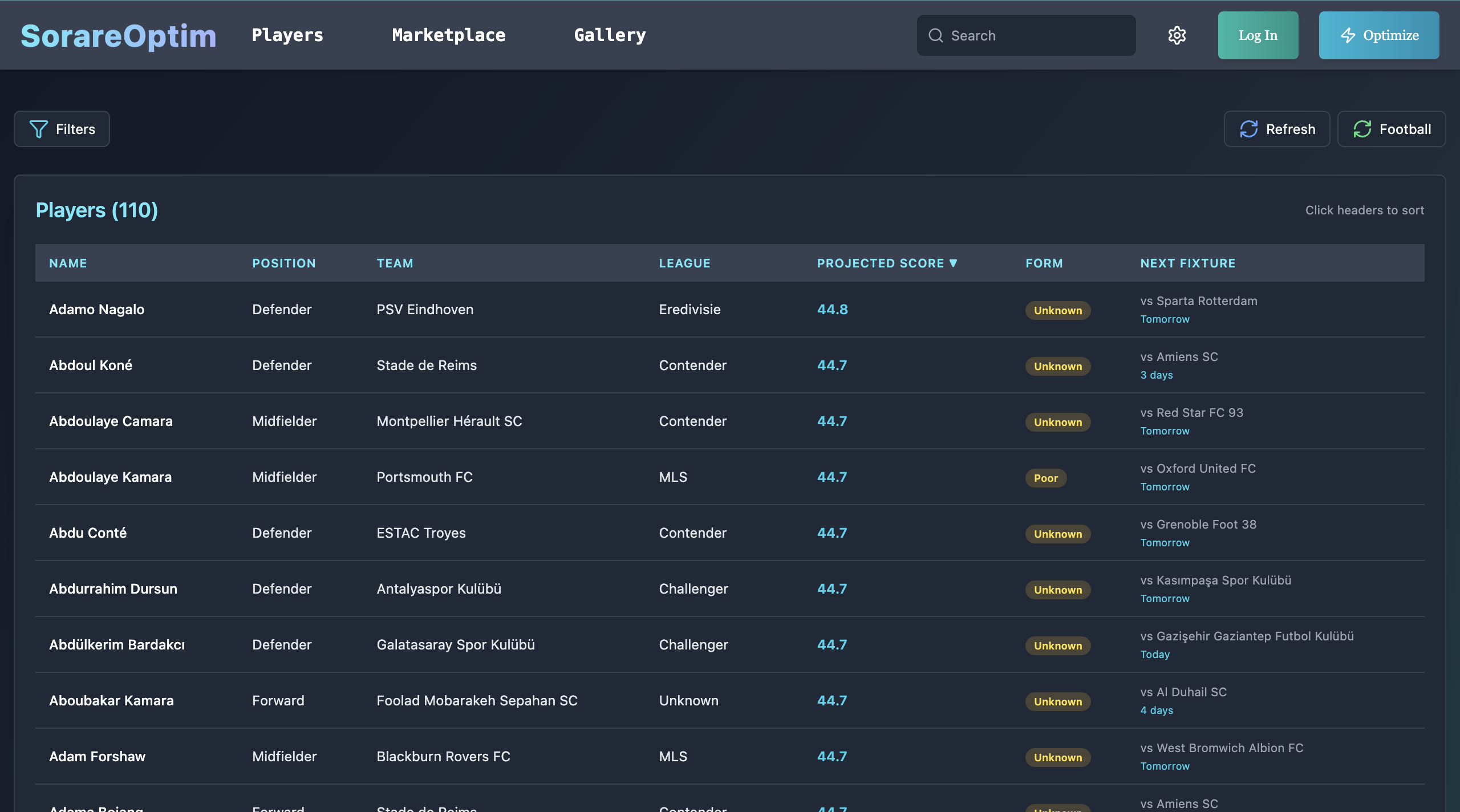The width and height of the screenshot is (1460, 812).
Task: Open the SorareOptim home logo
Action: (119, 35)
